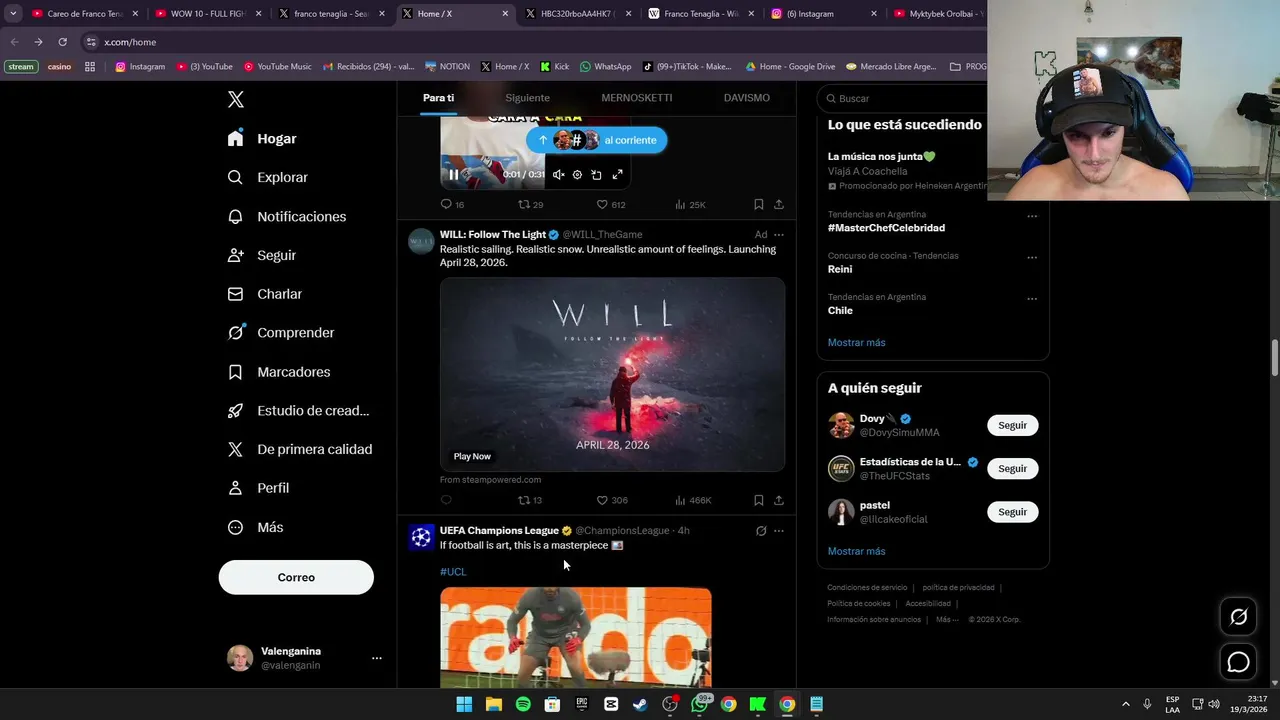This screenshot has width=1280, height=720.
Task: Click the WILL game ad image
Action: [612, 374]
